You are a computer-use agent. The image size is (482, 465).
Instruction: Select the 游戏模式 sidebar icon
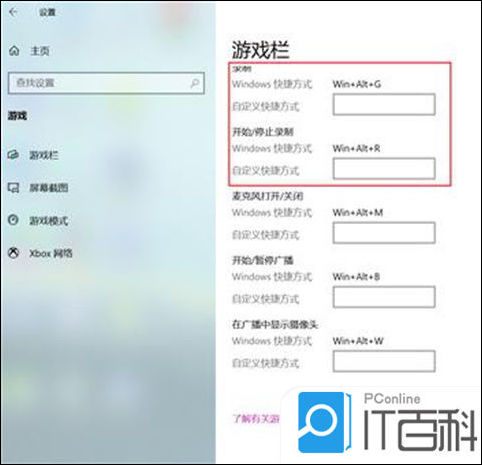pyautogui.click(x=13, y=220)
